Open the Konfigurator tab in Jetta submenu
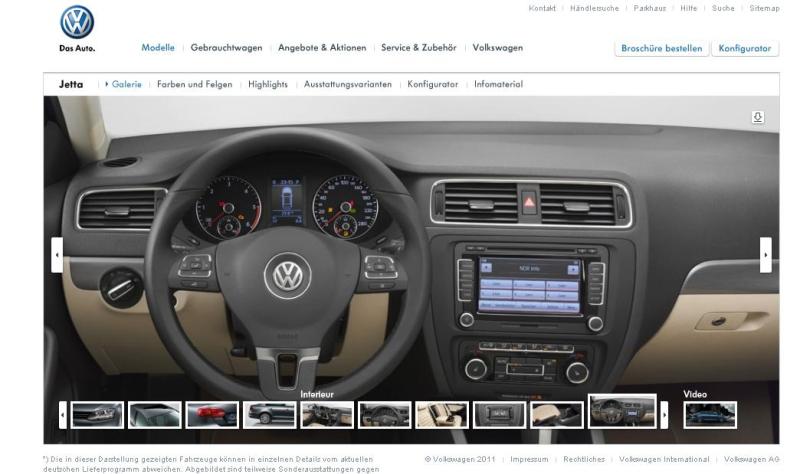 click(x=433, y=84)
